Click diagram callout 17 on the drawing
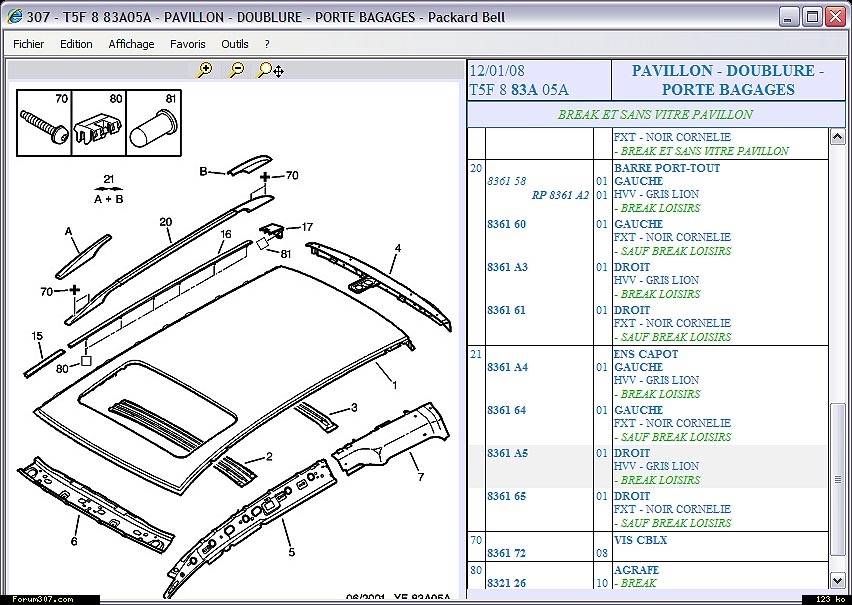Image resolution: width=852 pixels, height=605 pixels. click(308, 227)
